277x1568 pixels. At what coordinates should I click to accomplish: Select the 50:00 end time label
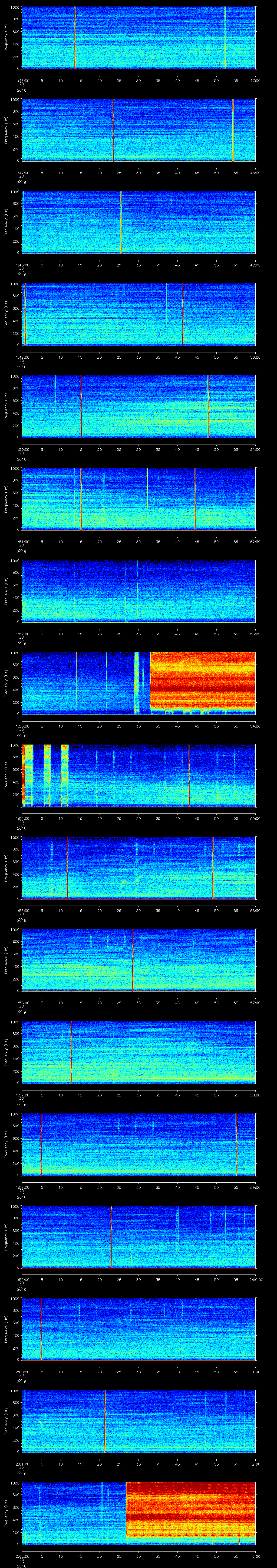pos(255,357)
